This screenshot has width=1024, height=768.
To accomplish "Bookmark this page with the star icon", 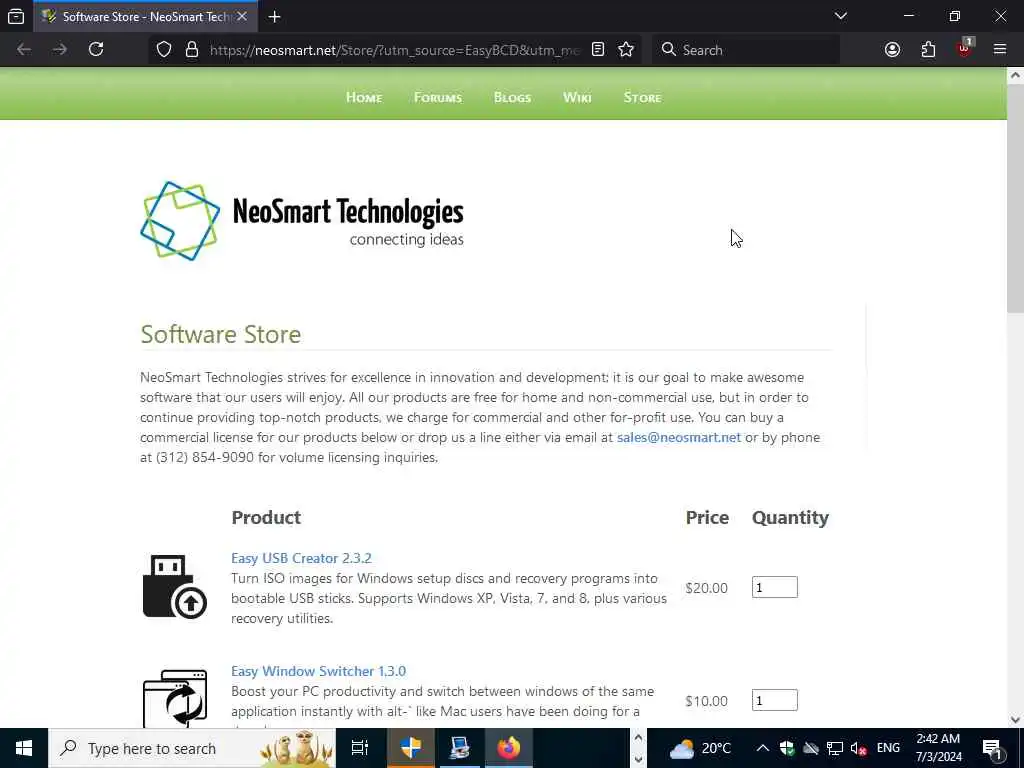I will click(626, 50).
